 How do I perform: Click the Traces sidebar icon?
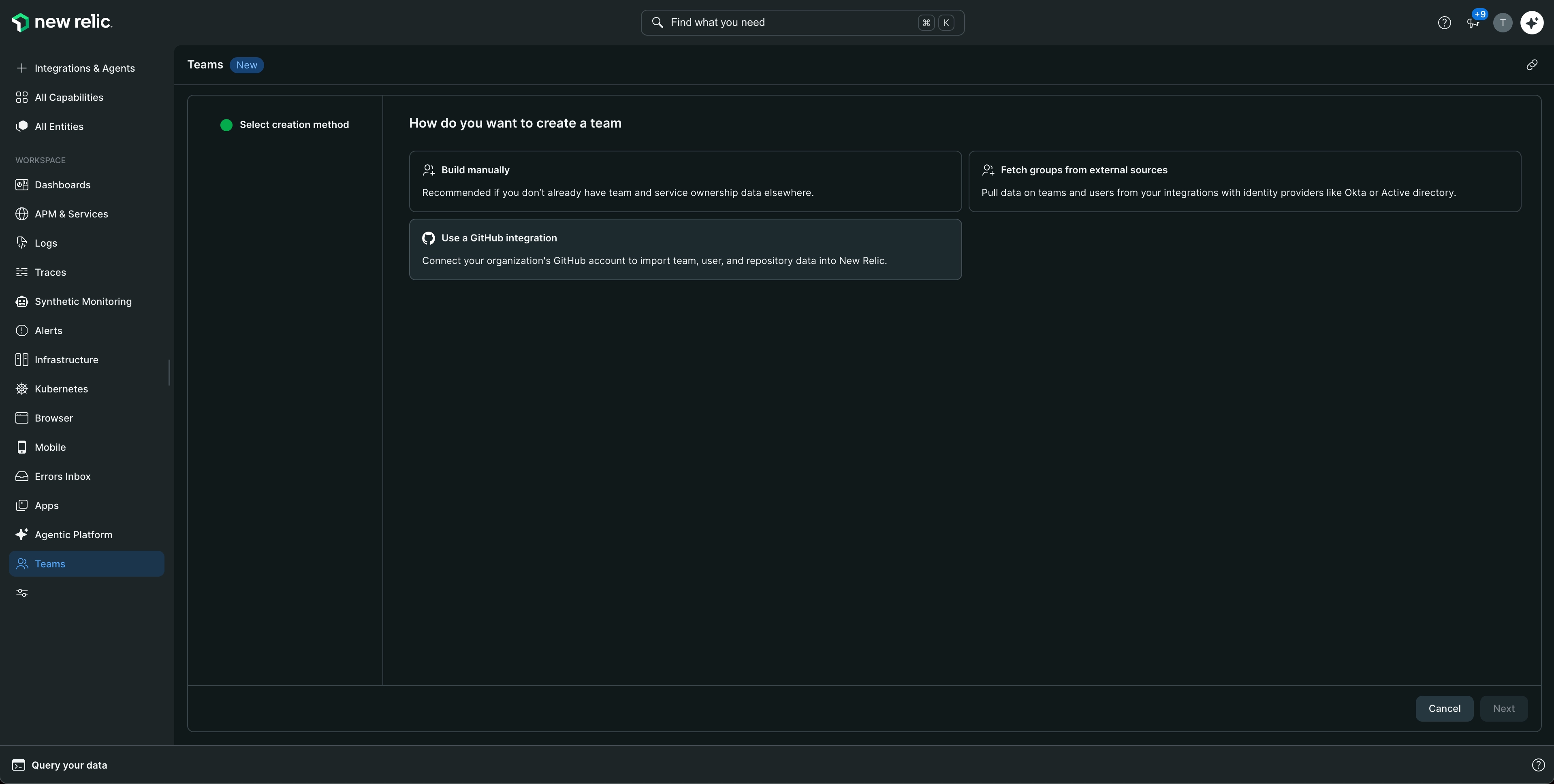[x=22, y=273]
